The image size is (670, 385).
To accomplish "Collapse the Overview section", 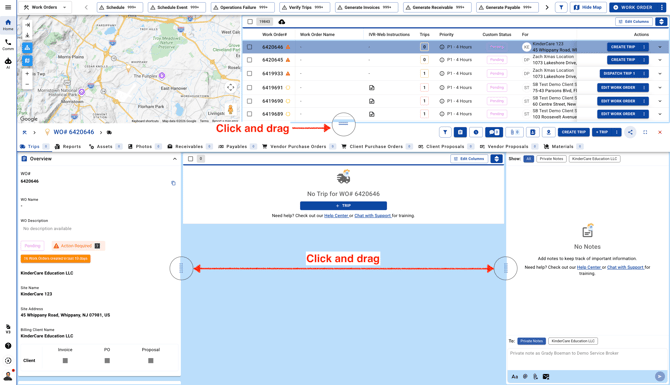I will point(174,159).
